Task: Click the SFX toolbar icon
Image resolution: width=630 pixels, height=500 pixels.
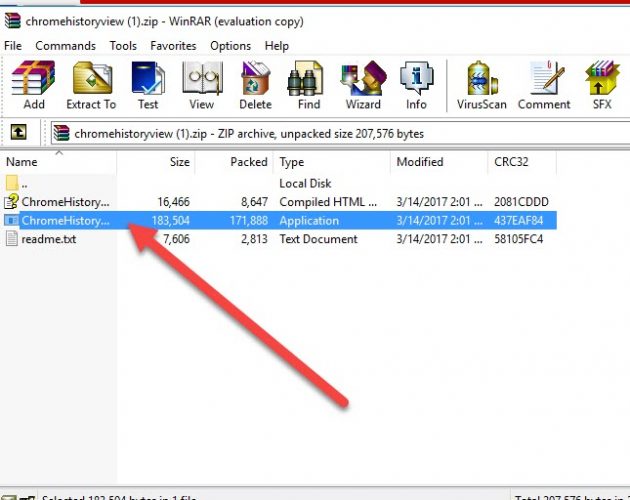Action: [602, 85]
